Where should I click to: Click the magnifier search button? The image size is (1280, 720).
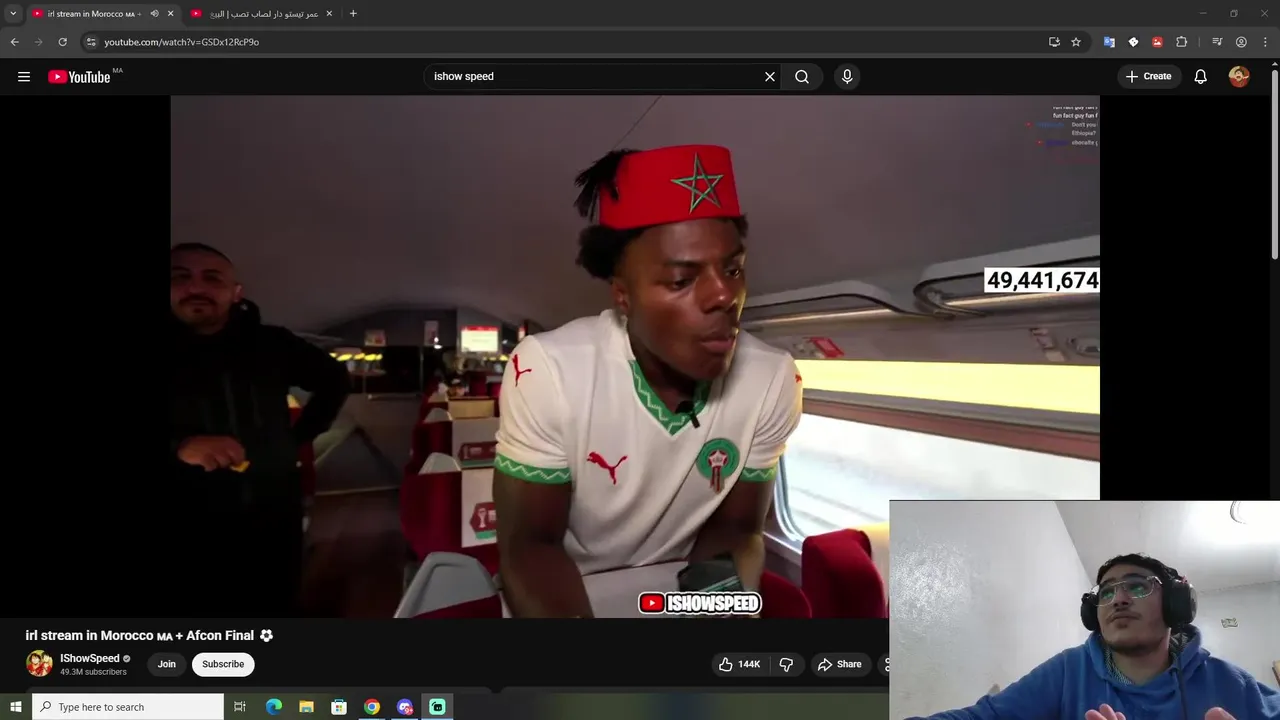[802, 77]
